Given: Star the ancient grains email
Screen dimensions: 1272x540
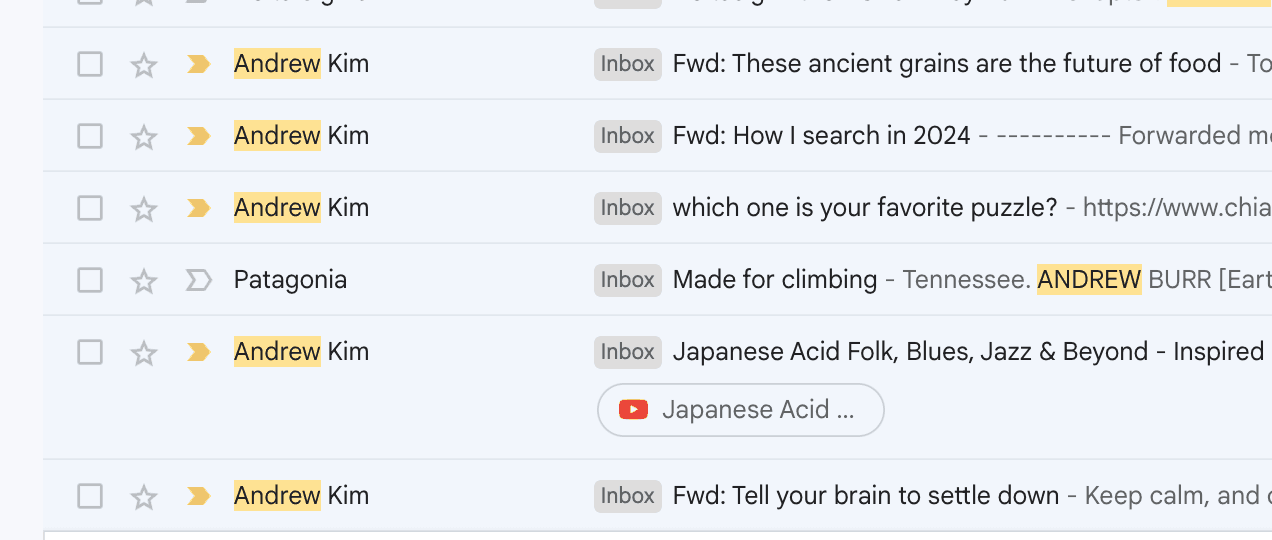Looking at the screenshot, I should (x=144, y=65).
